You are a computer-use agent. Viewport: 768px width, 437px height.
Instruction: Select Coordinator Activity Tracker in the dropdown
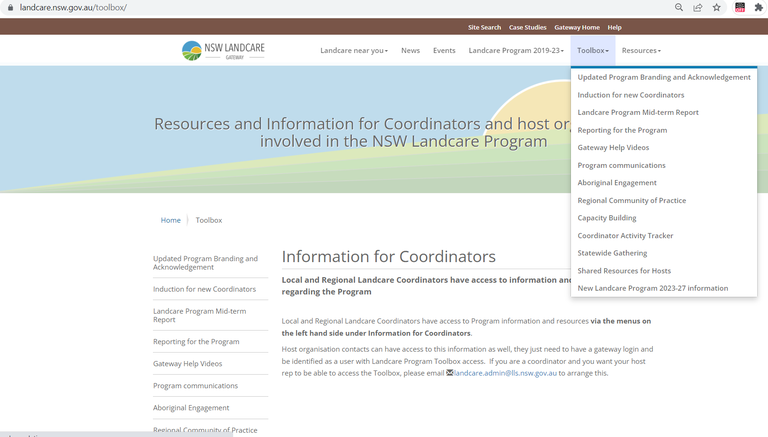point(625,236)
